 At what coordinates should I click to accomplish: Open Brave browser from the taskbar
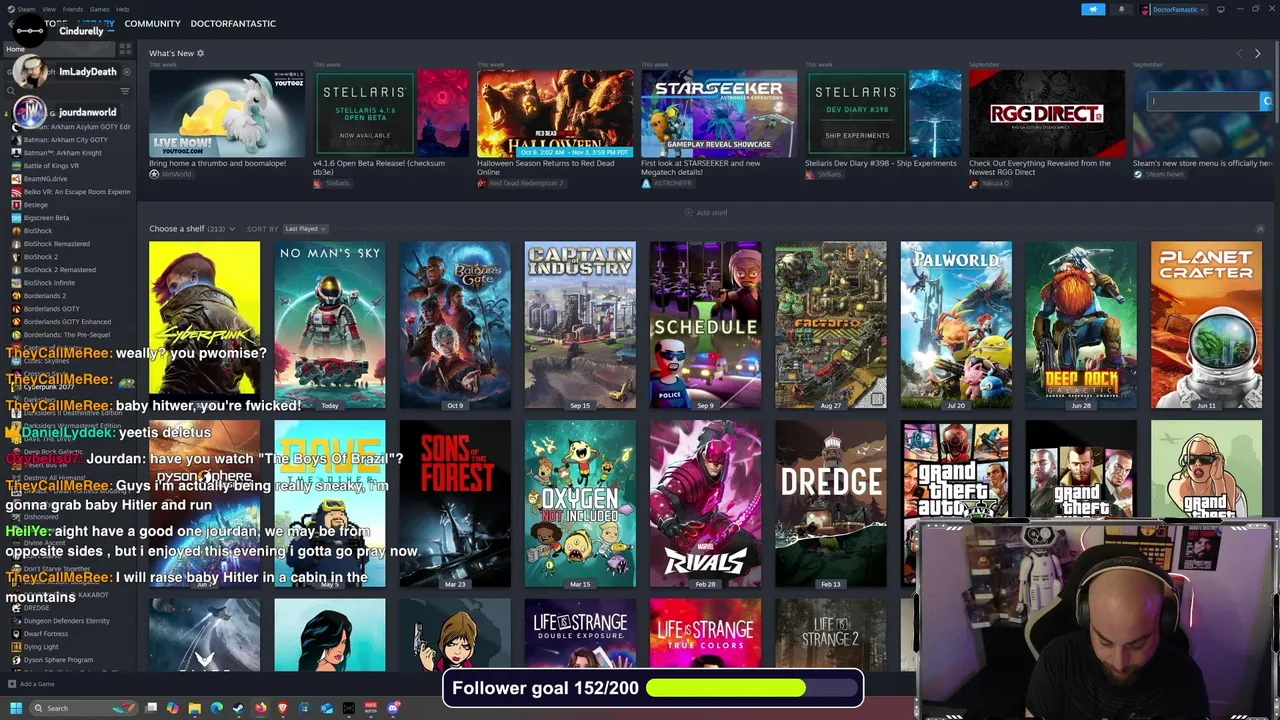282,708
